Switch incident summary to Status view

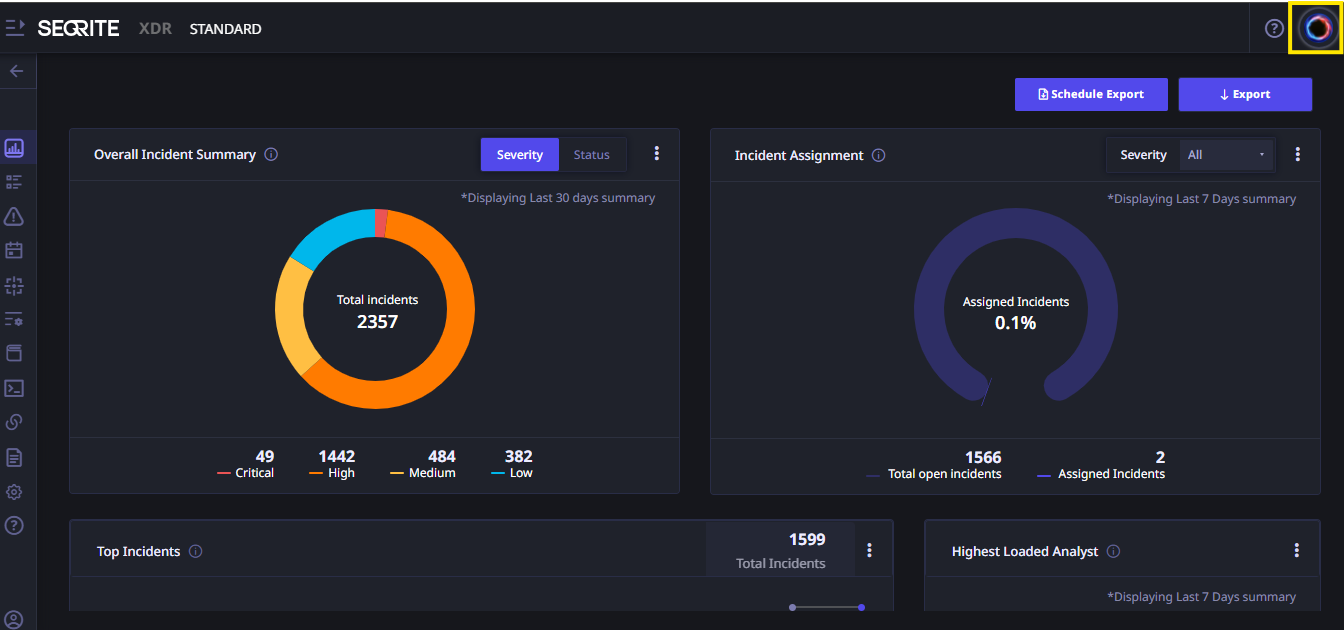tap(591, 155)
